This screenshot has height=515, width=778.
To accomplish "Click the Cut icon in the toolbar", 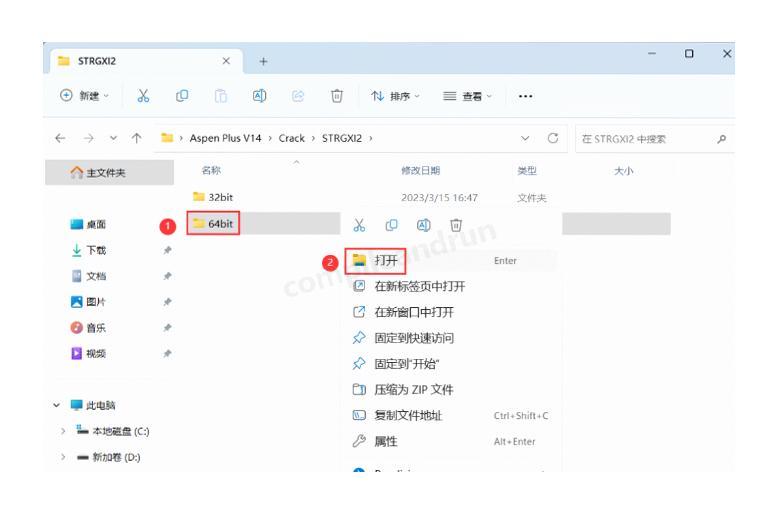I will (x=143, y=96).
